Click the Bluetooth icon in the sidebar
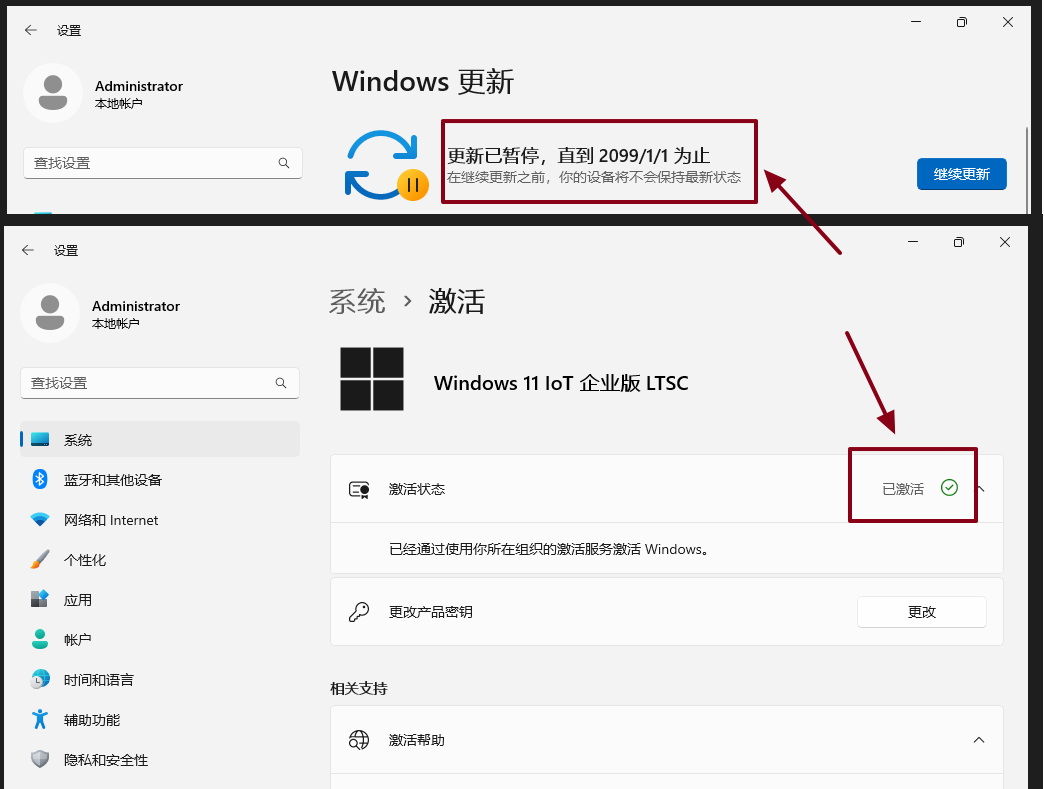This screenshot has width=1045, height=789. coord(40,480)
